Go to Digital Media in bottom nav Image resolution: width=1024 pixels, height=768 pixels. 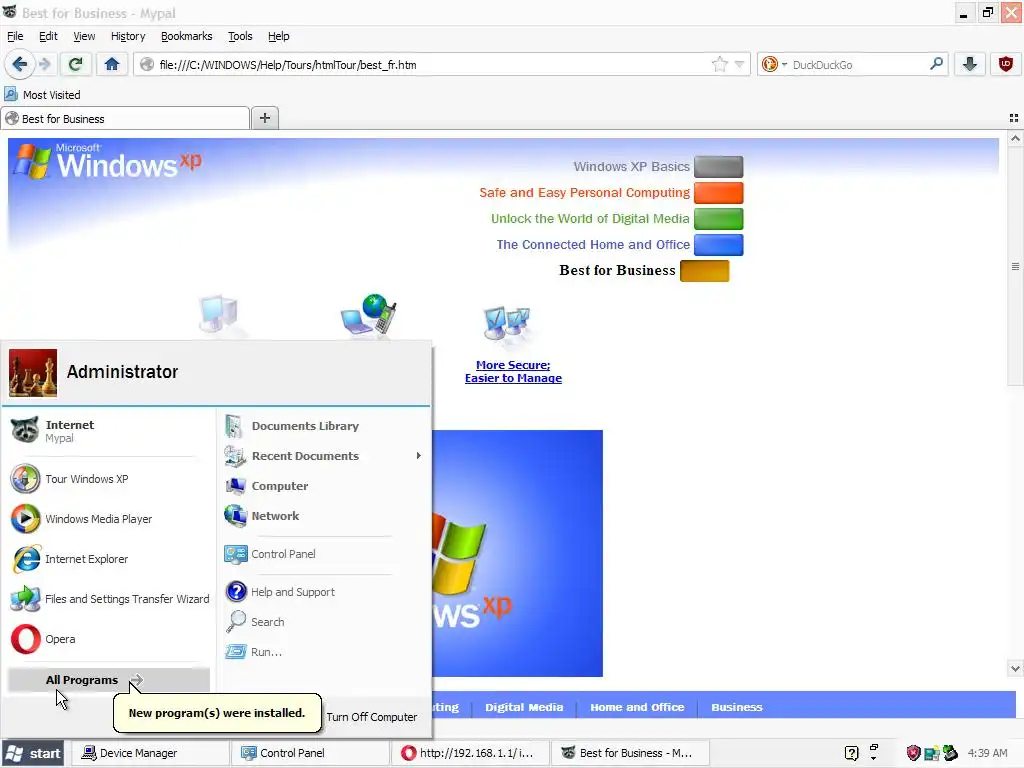tap(524, 707)
